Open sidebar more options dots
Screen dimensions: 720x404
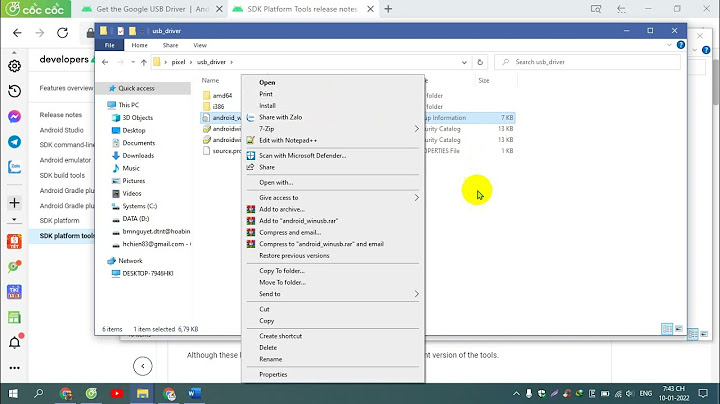click(14, 368)
